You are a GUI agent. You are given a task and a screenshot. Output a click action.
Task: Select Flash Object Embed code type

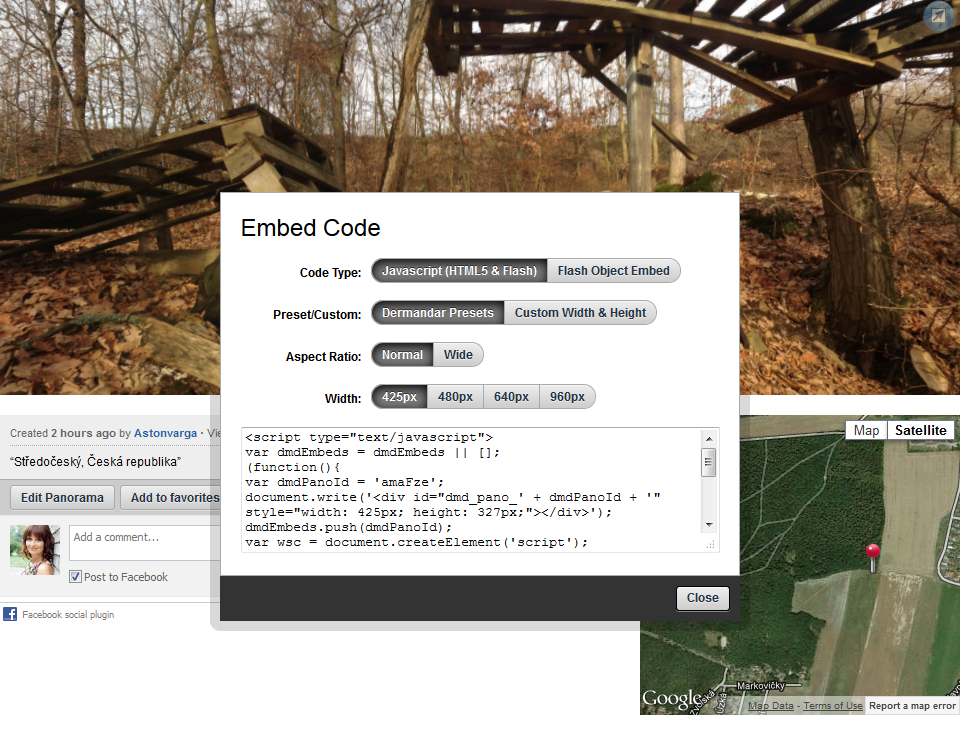point(613,271)
